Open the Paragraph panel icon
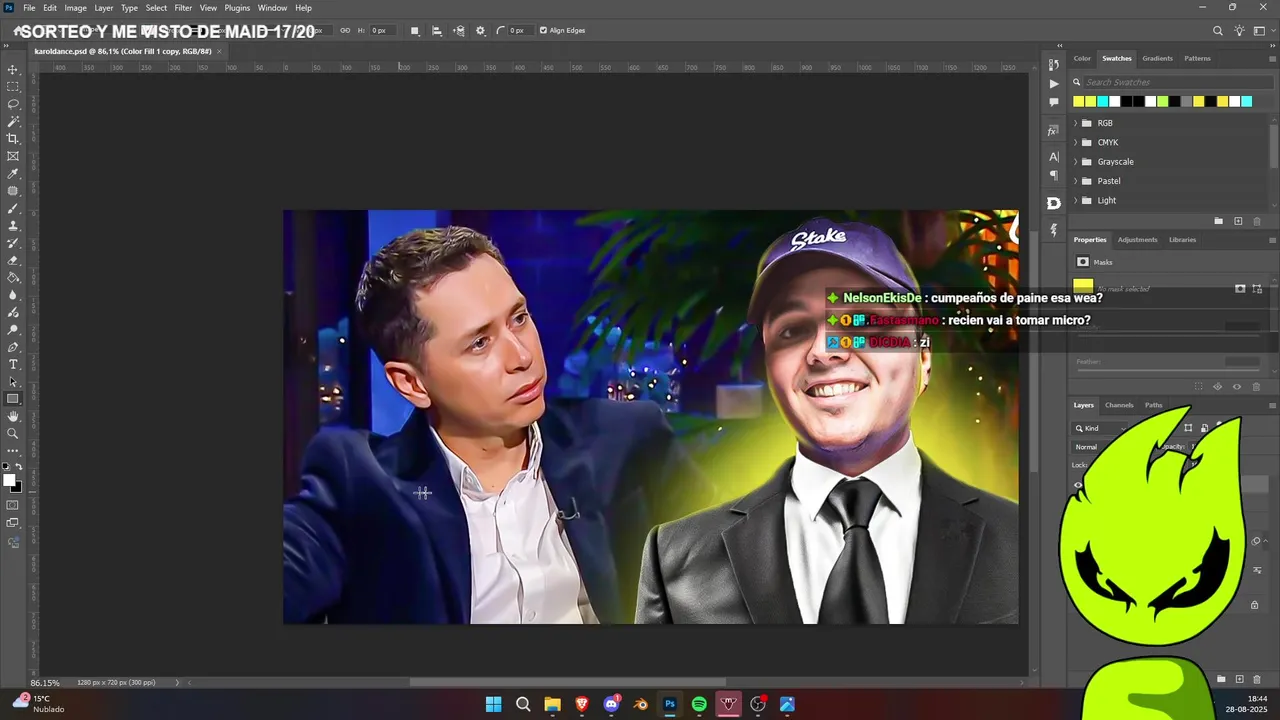 click(1053, 175)
